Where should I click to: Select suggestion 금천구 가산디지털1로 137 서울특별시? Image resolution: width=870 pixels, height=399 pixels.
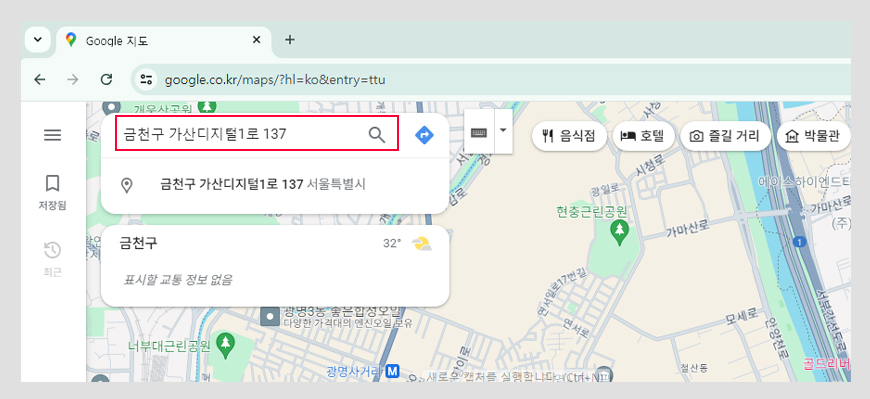click(275, 185)
